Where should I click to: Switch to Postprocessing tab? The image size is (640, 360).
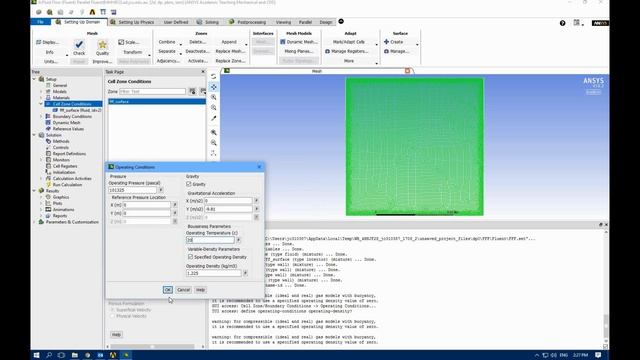[248, 22]
